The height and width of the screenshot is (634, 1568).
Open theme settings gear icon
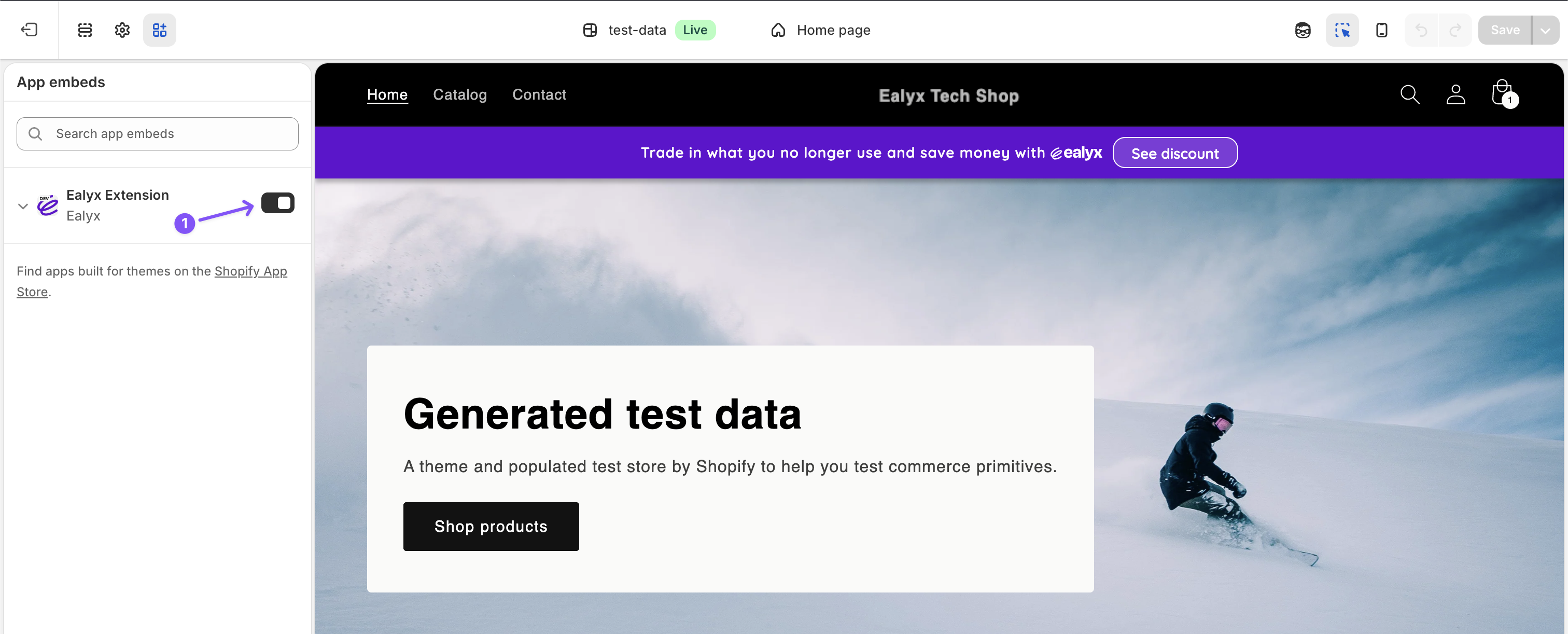[122, 30]
